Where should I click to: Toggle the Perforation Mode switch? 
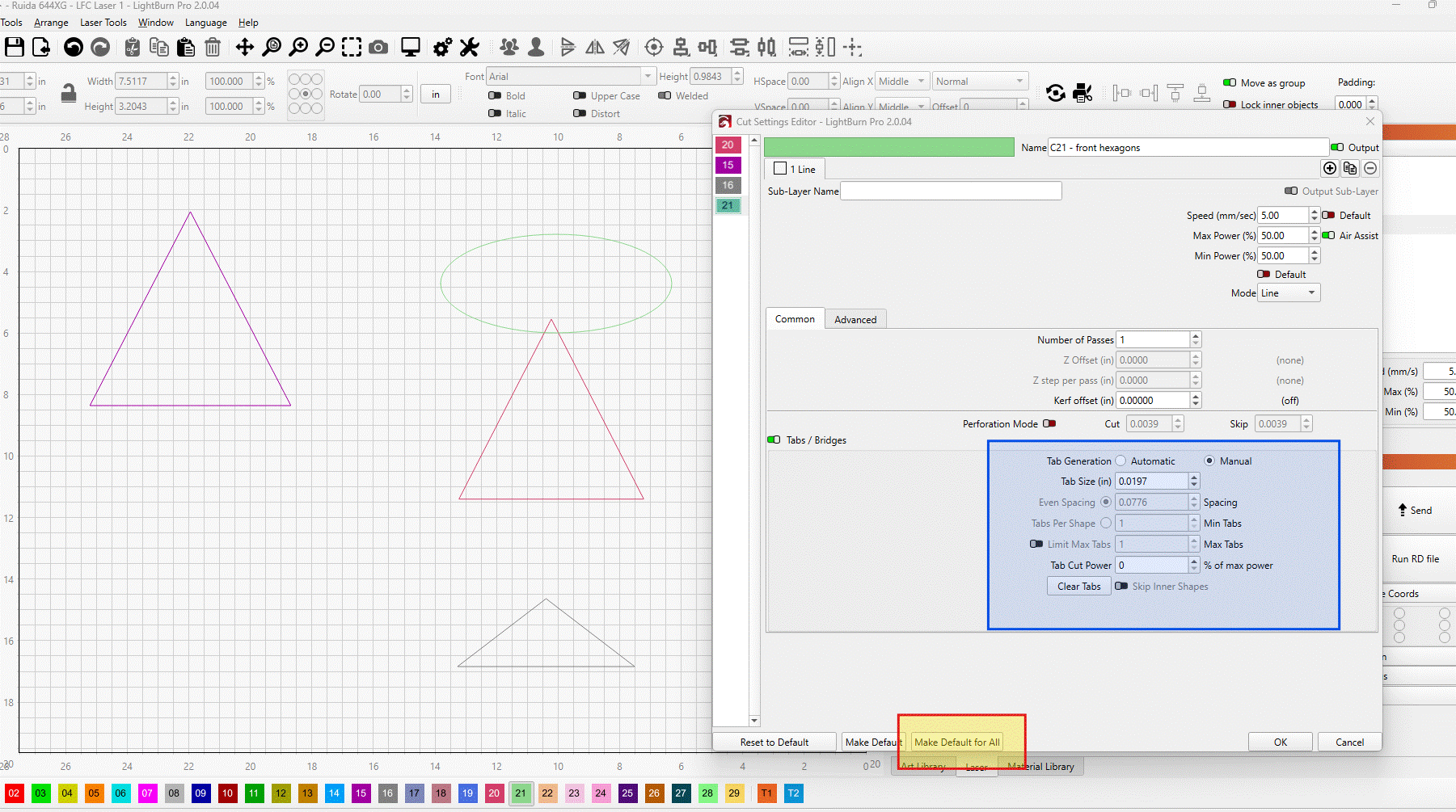[1049, 423]
